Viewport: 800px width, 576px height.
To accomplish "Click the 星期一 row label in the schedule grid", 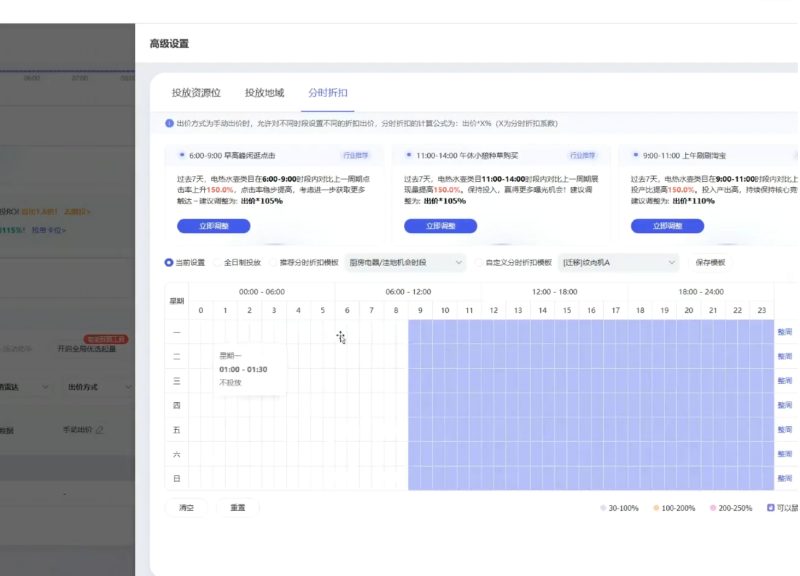I will coord(177,332).
